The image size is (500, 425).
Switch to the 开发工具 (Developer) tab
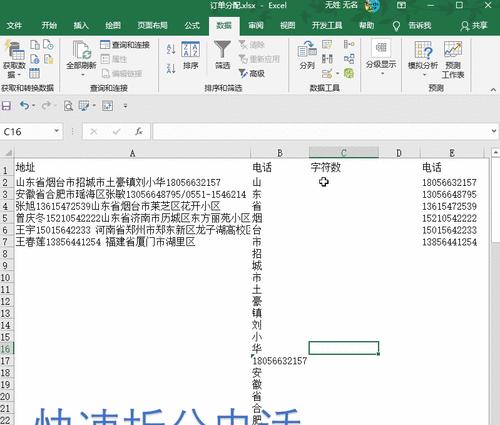point(327,25)
